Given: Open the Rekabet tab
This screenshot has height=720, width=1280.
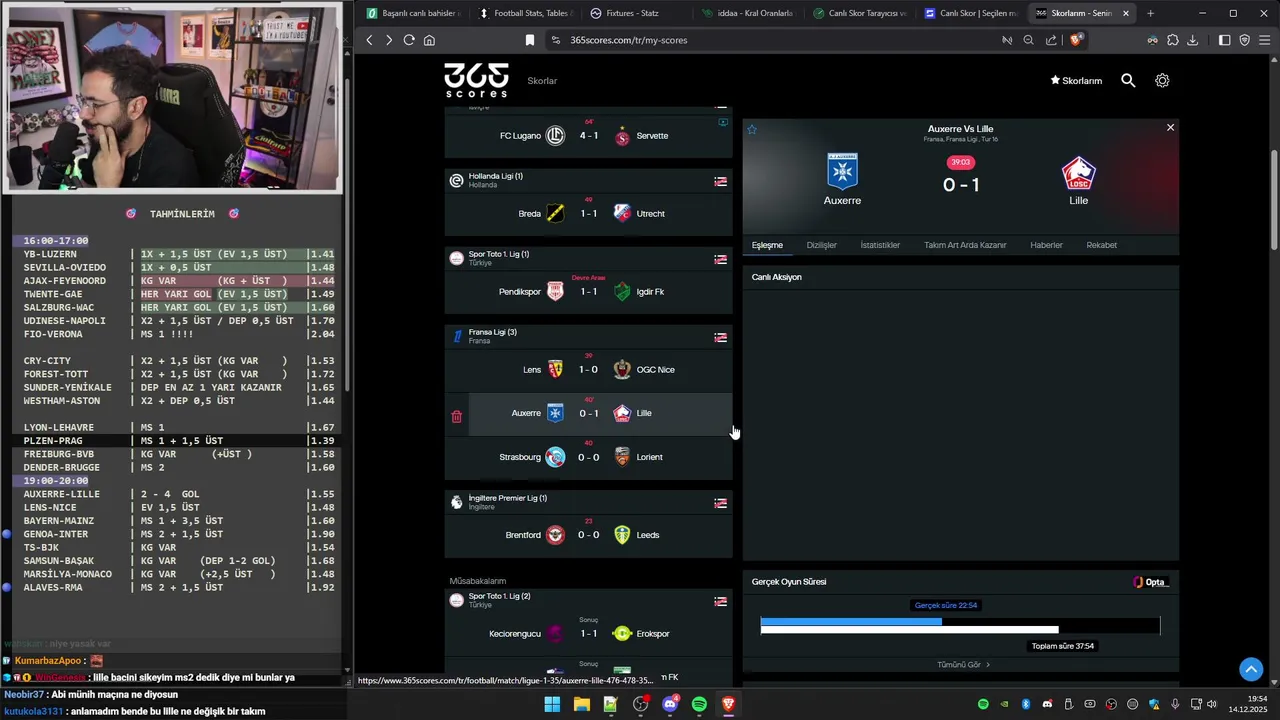Looking at the screenshot, I should (1101, 245).
